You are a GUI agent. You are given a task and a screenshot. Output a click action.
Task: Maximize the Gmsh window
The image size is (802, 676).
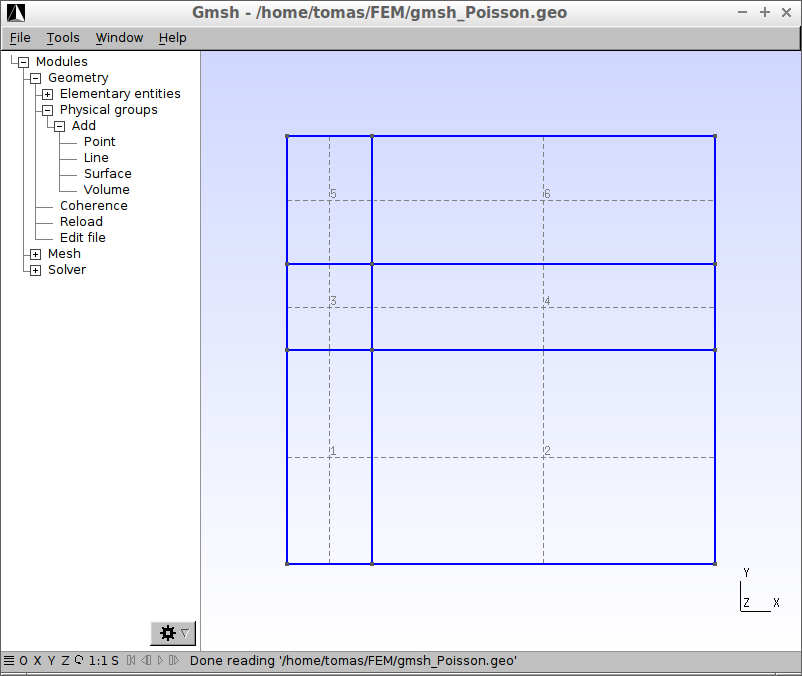pyautogui.click(x=765, y=12)
